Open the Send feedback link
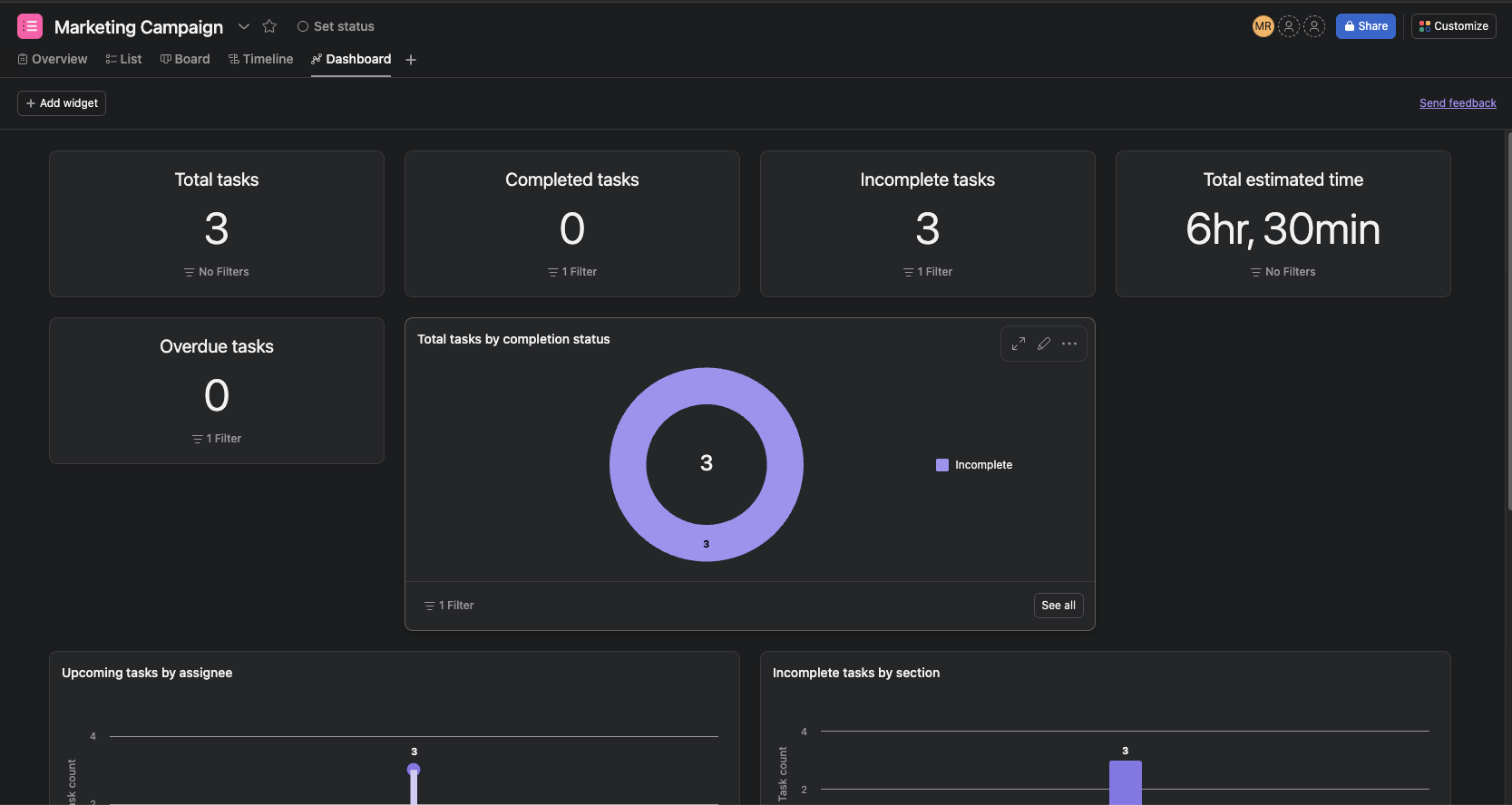 click(1458, 103)
